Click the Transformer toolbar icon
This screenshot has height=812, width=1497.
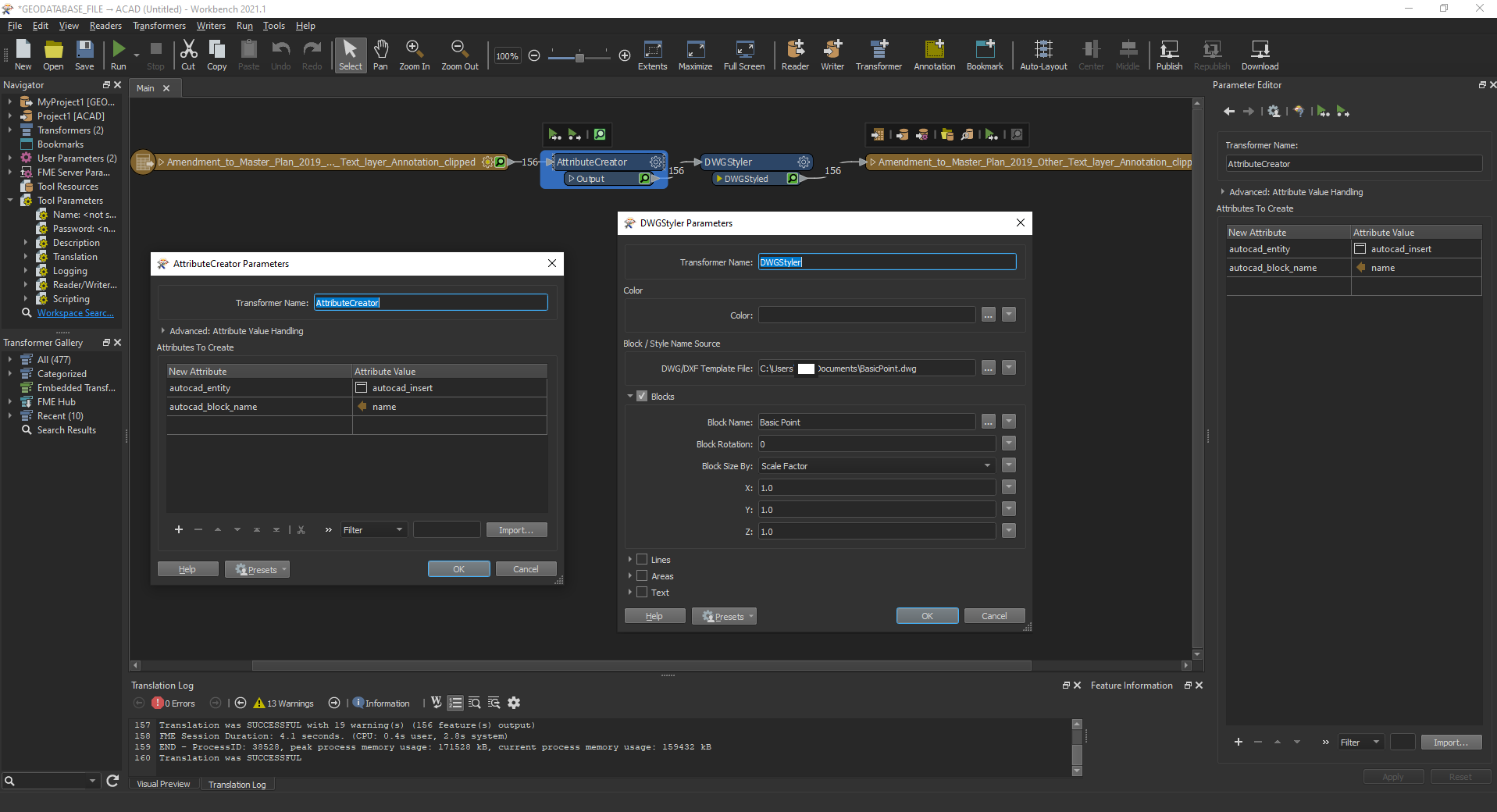[x=879, y=51]
